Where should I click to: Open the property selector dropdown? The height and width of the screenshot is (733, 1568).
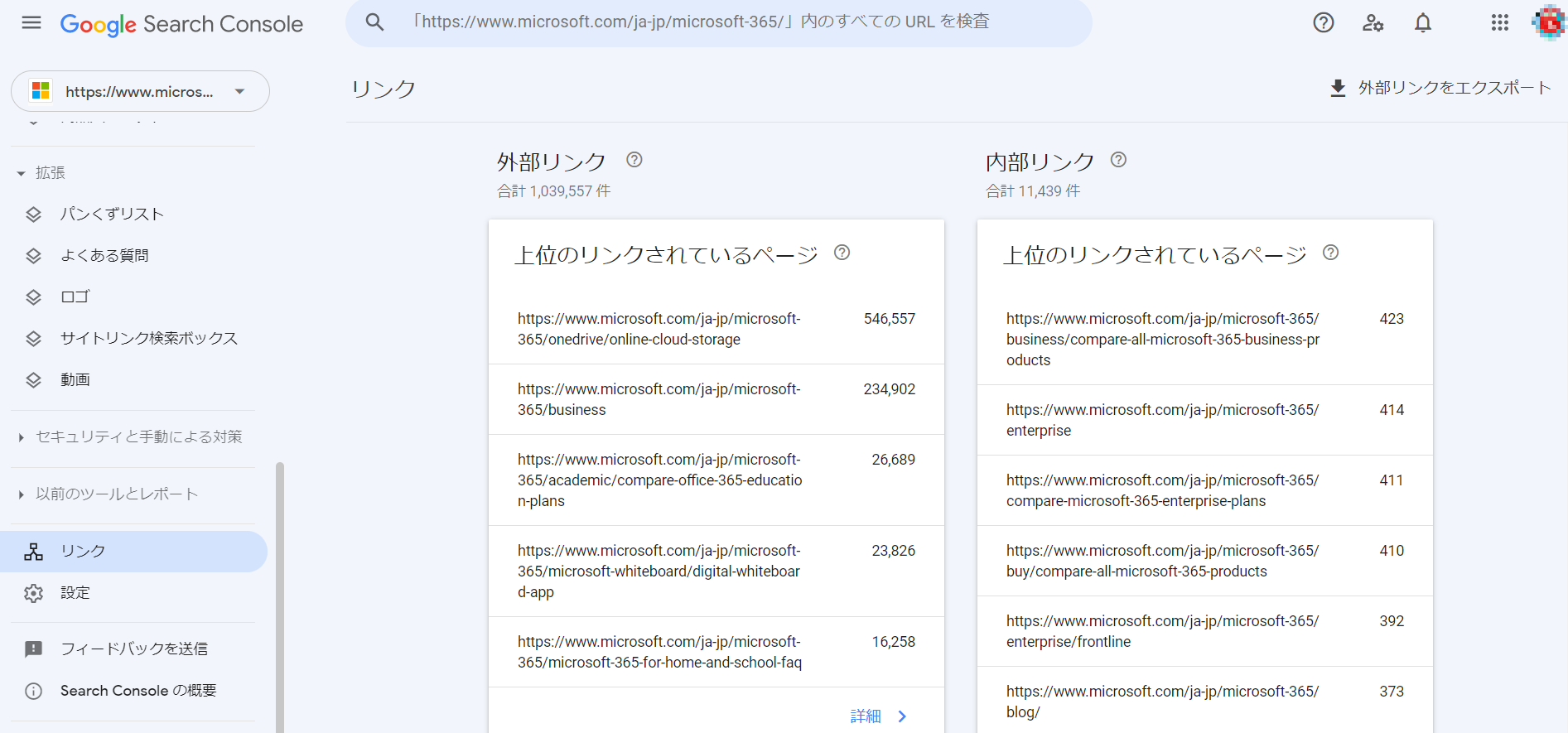(140, 91)
